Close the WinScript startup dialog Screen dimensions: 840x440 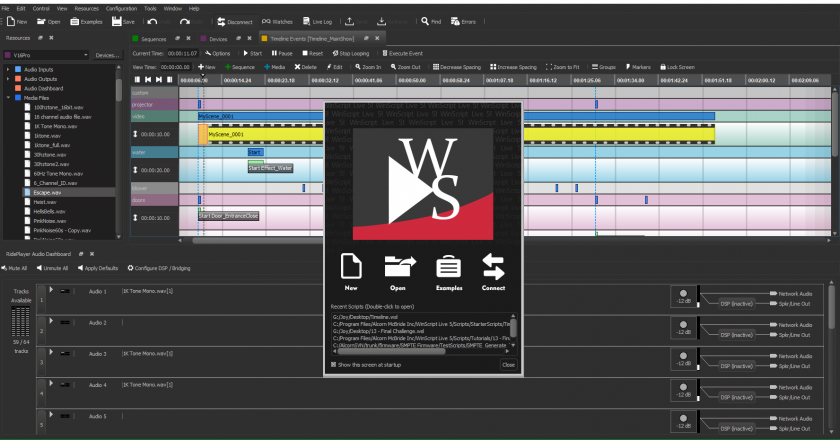tap(508, 364)
